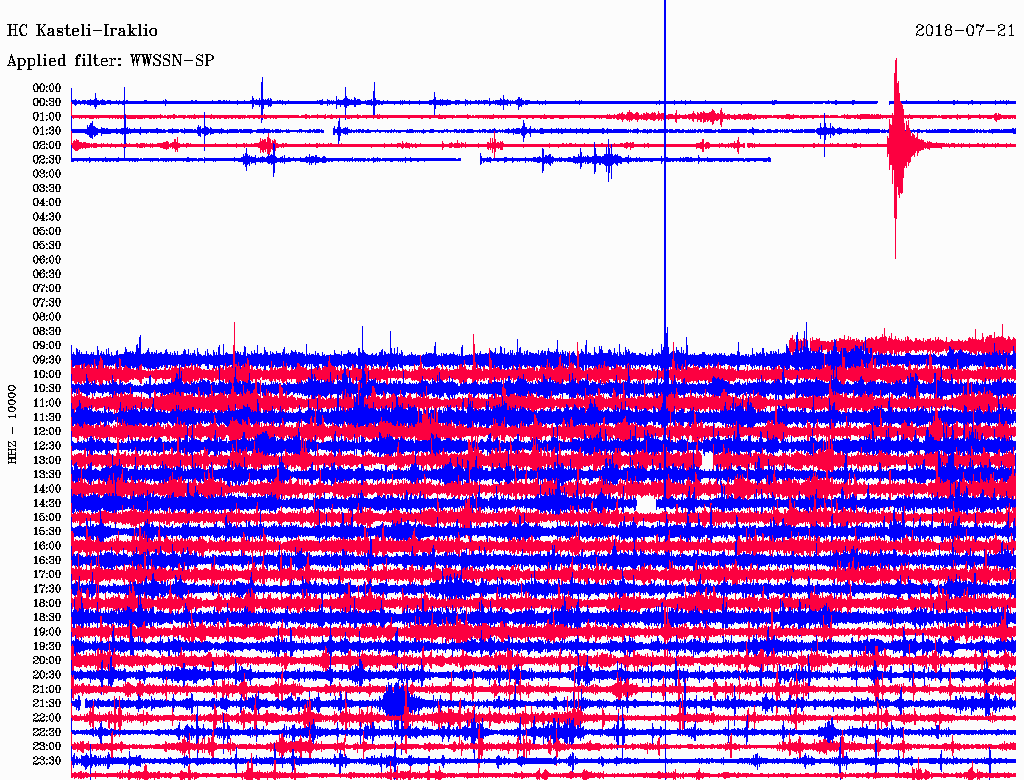Click the 21:30 time label

pyautogui.click(x=47, y=704)
